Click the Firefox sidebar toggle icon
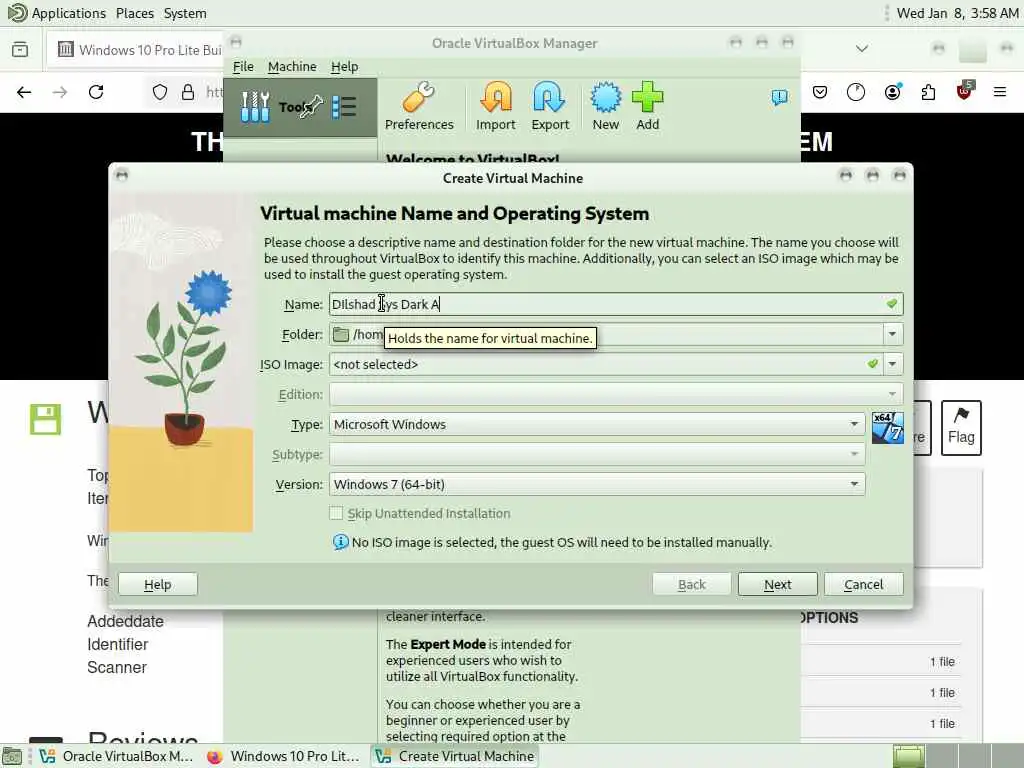Image resolution: width=1024 pixels, height=768 pixels. pos(20,50)
